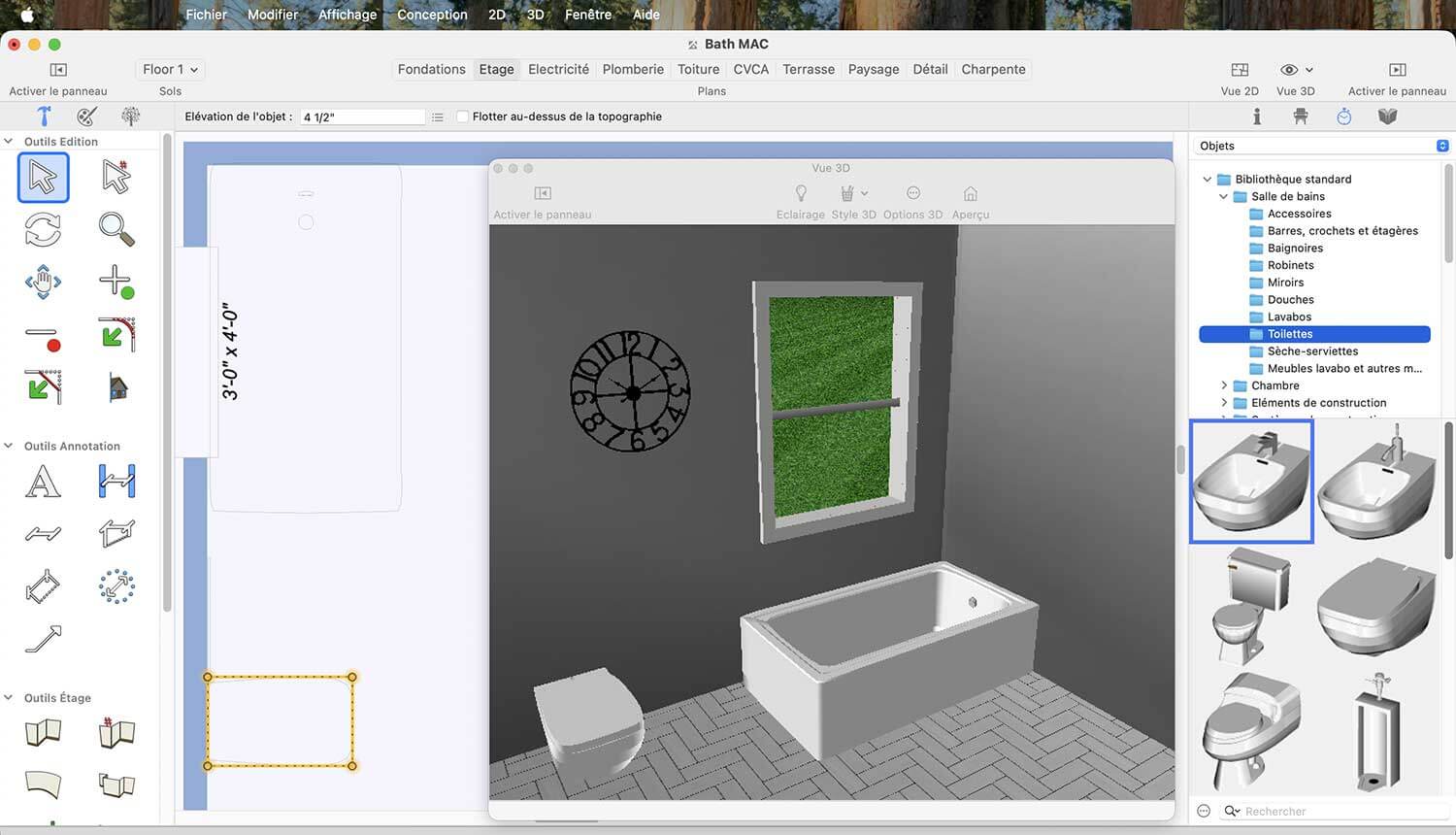The width and height of the screenshot is (1456, 835).
Task: Enable Flotter au-dessus de la topographie checkbox
Action: (463, 117)
